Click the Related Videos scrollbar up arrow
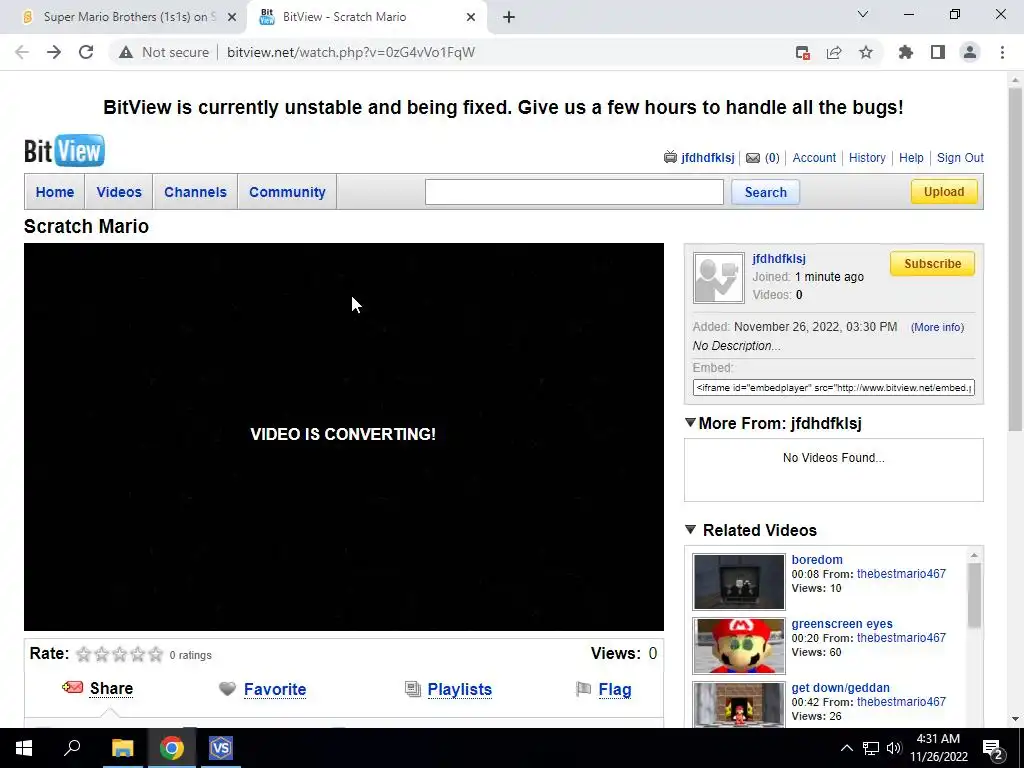Image resolution: width=1024 pixels, height=768 pixels. (974, 555)
